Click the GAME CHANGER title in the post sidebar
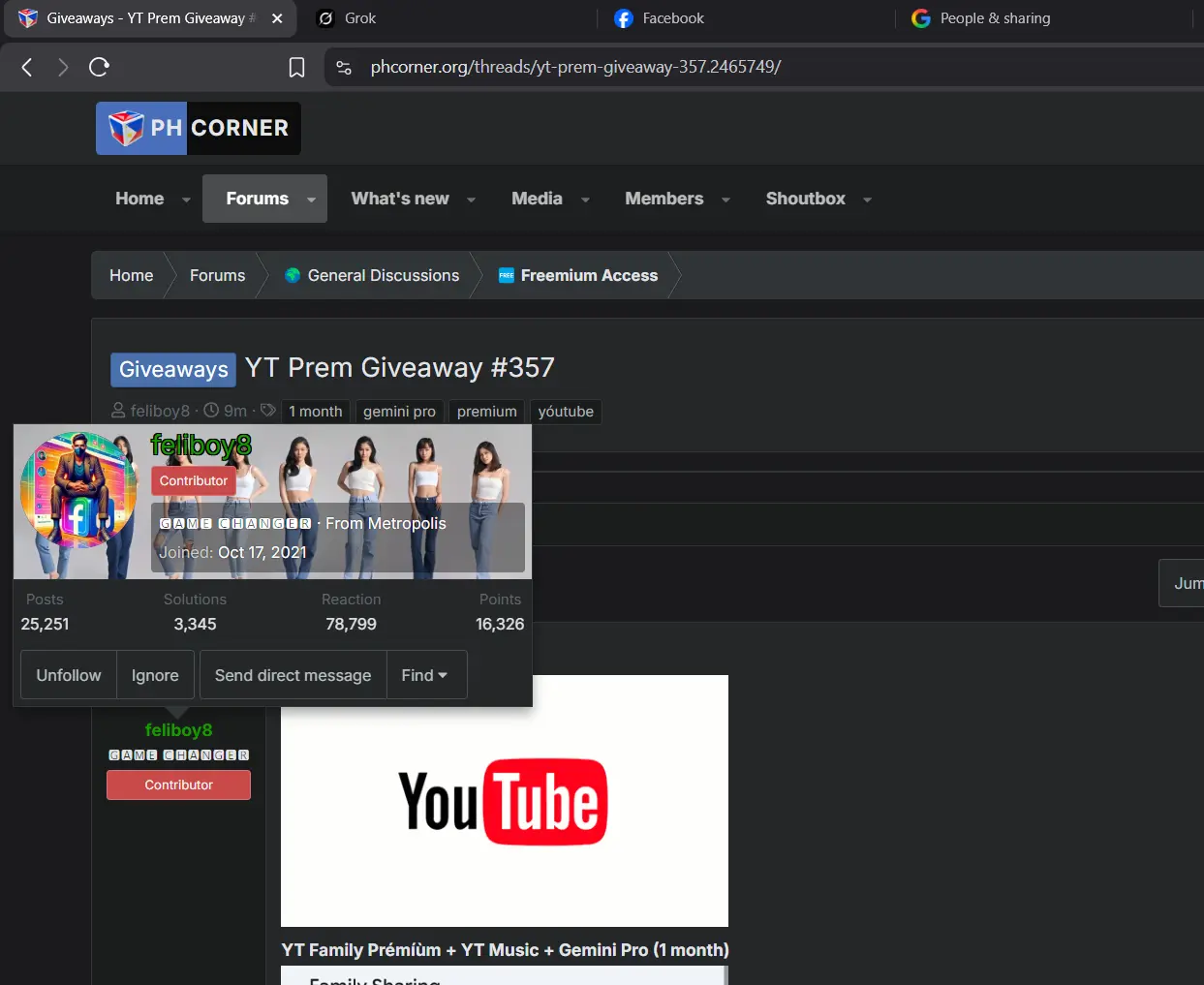This screenshot has height=985, width=1204. (x=178, y=754)
